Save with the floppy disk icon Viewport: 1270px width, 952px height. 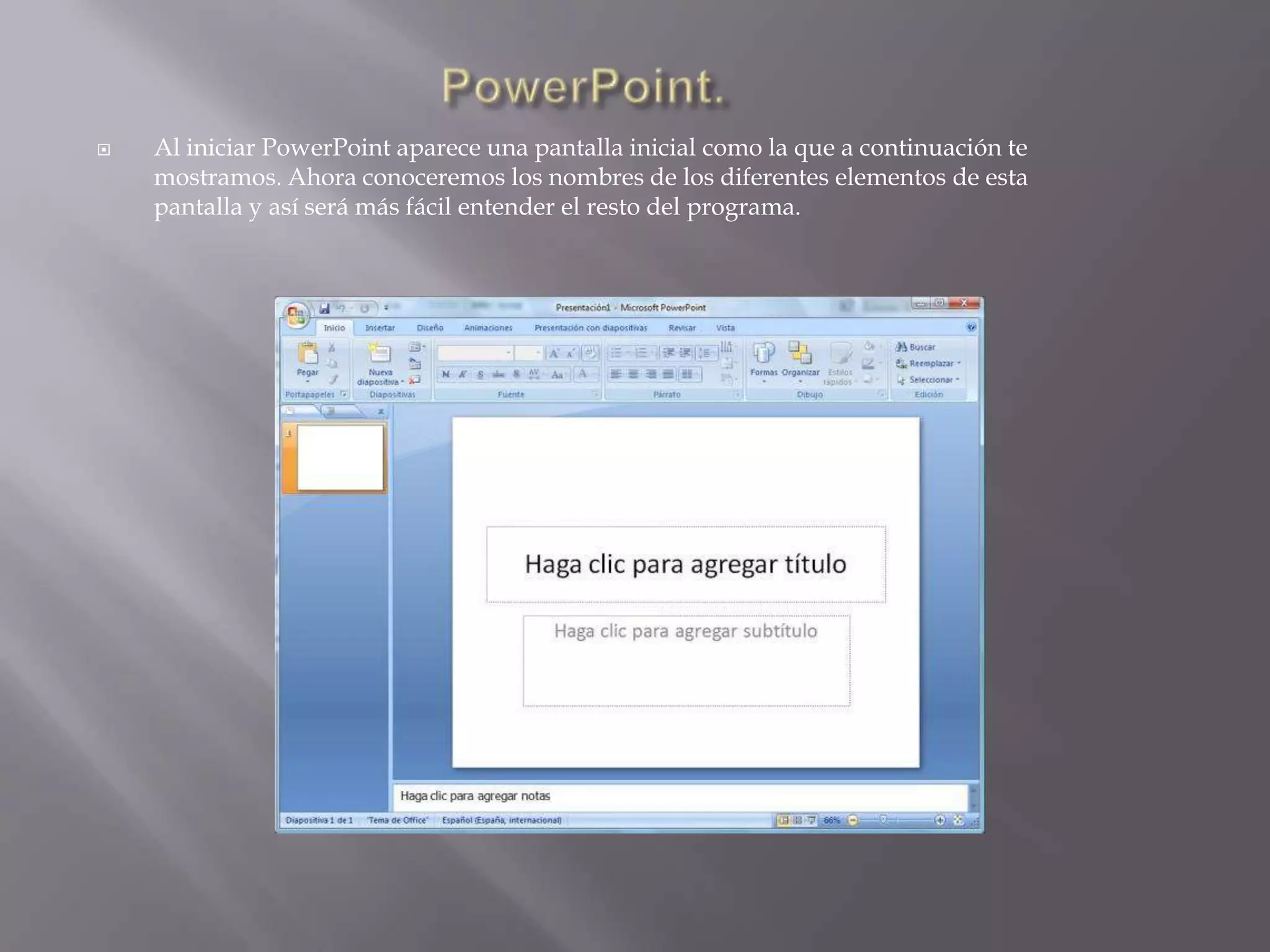[x=324, y=308]
